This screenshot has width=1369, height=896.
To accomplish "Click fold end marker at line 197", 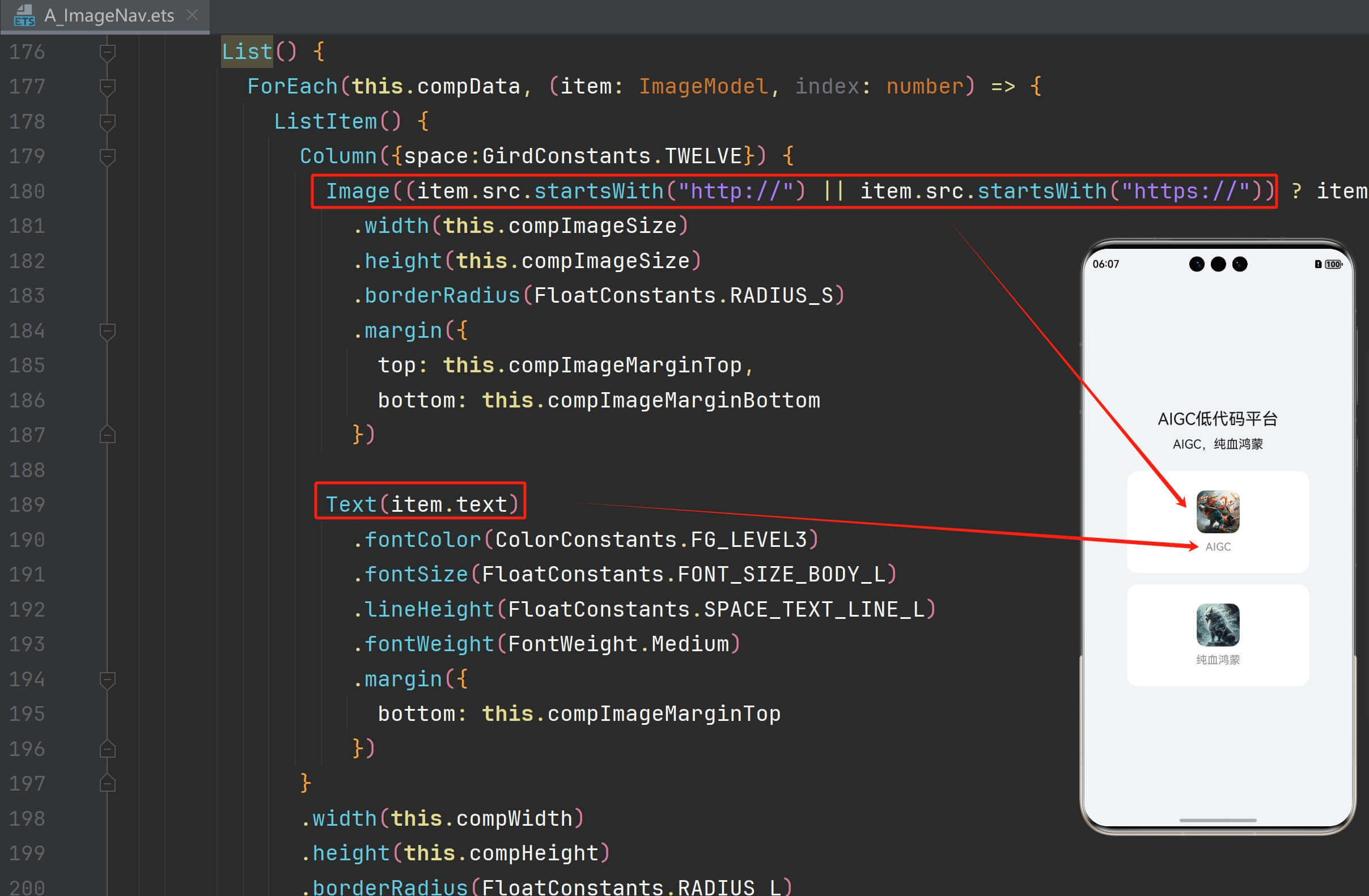I will [108, 783].
